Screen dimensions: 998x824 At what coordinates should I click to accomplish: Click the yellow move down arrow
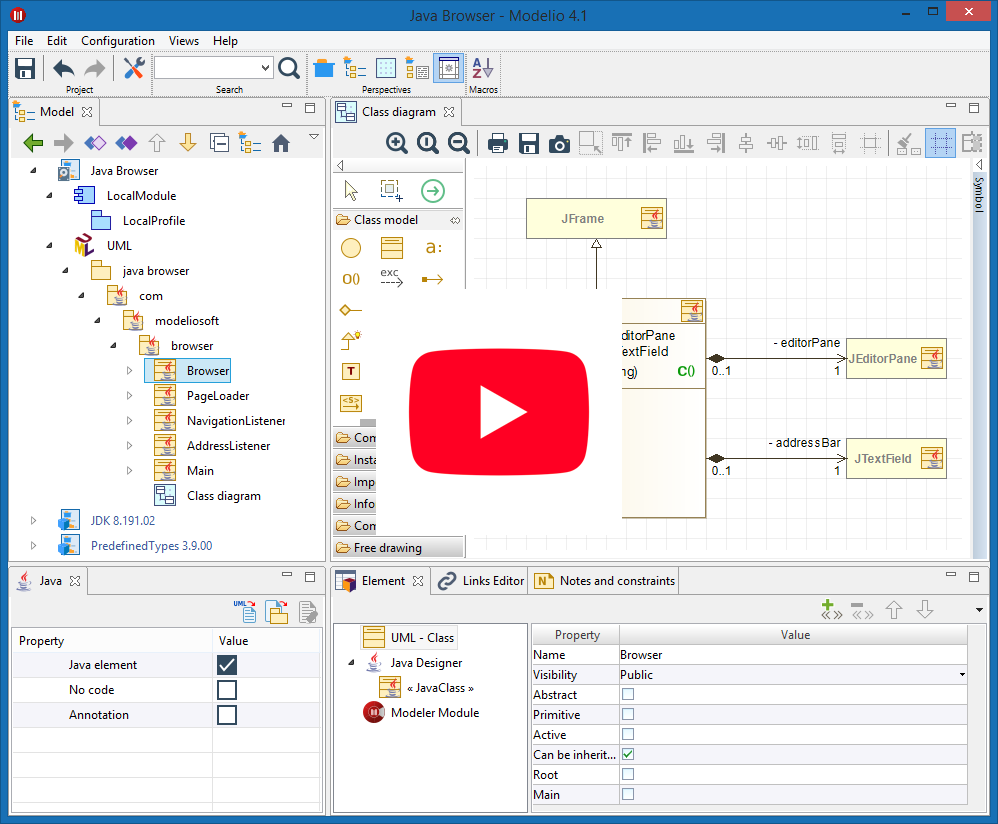[188, 143]
